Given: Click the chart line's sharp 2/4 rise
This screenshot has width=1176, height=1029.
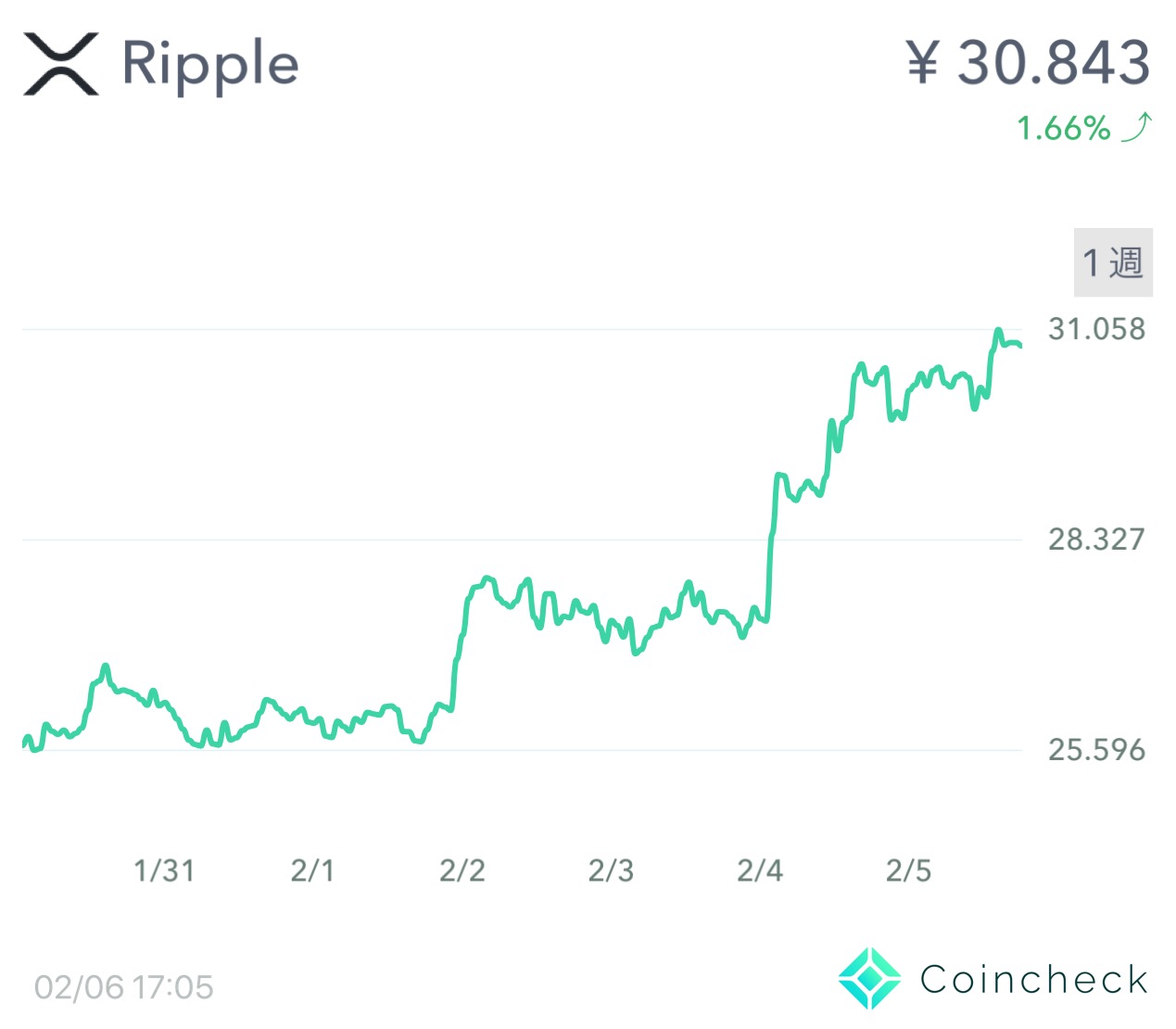Looking at the screenshot, I should [x=771, y=547].
